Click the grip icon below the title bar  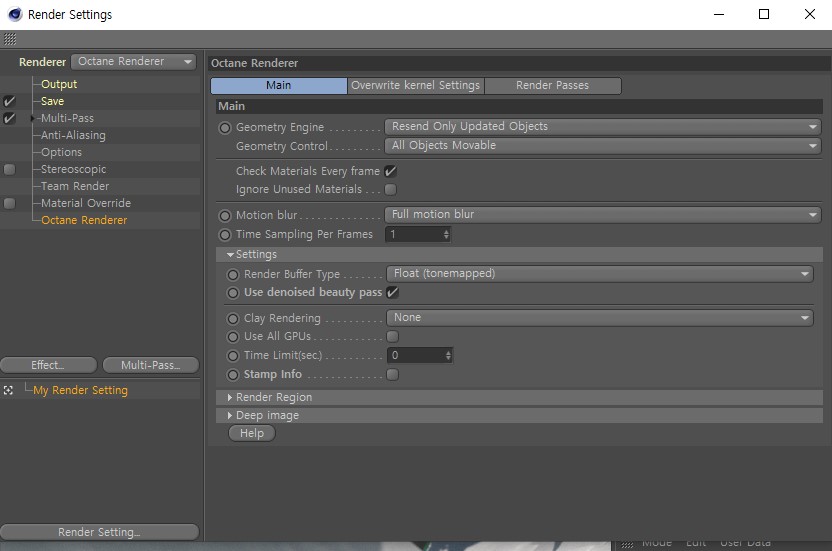pos(10,39)
